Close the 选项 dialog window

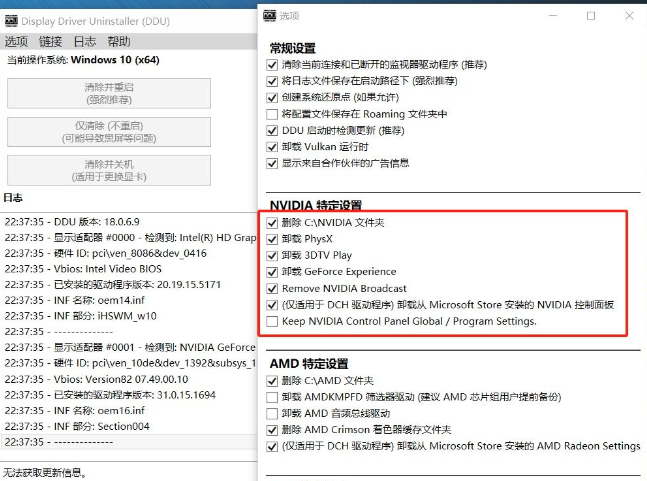click(x=629, y=16)
